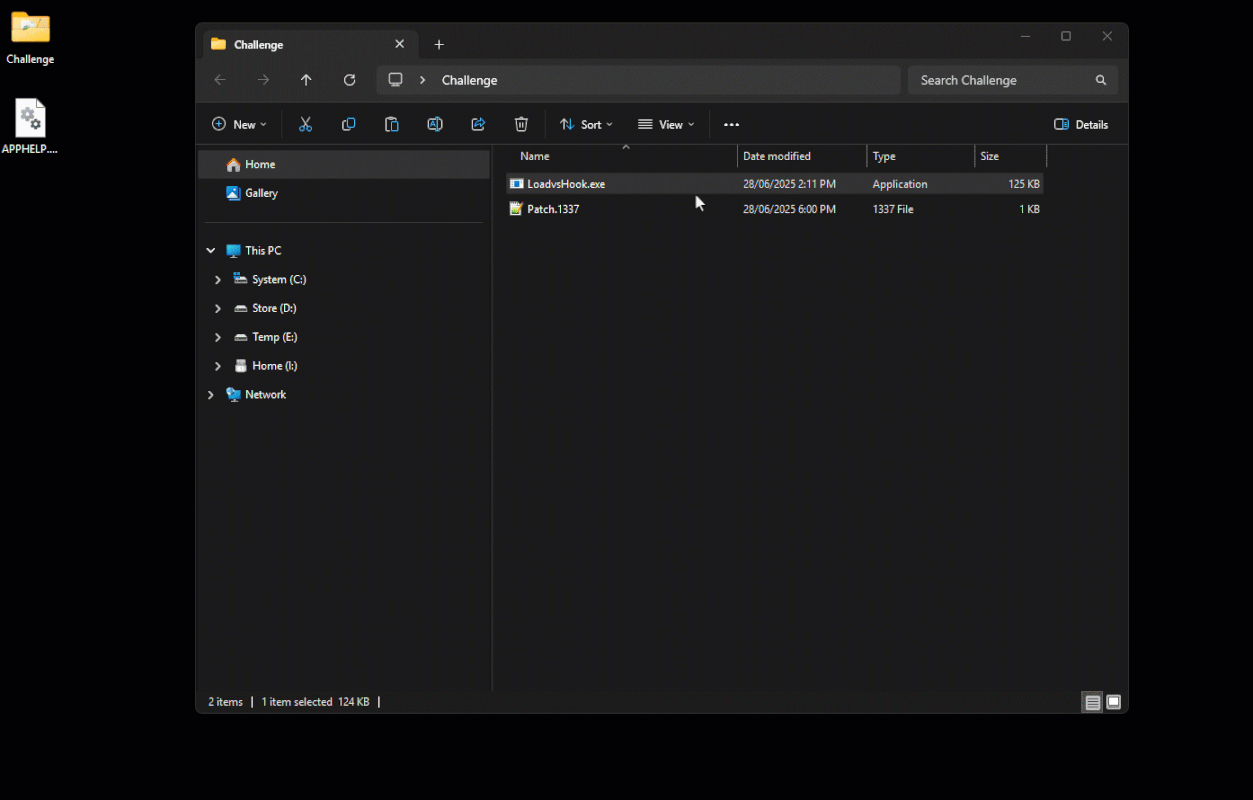1253x800 pixels.
Task: Switch to large thumbnails view icon
Action: (x=1114, y=702)
